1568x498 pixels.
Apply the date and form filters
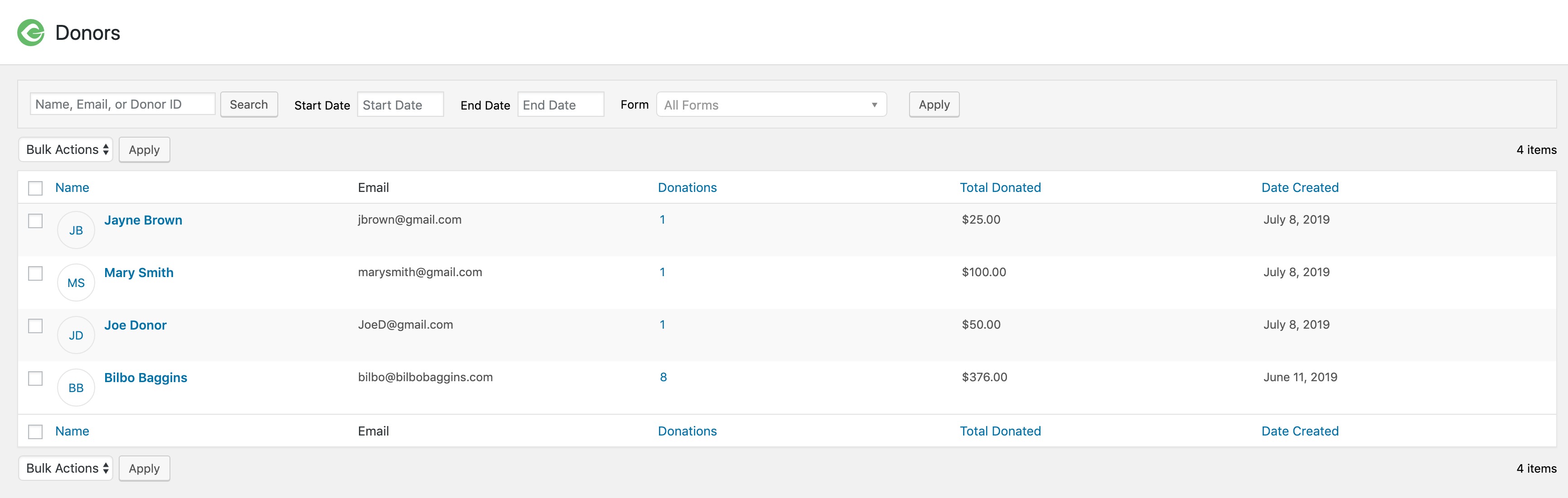click(934, 105)
